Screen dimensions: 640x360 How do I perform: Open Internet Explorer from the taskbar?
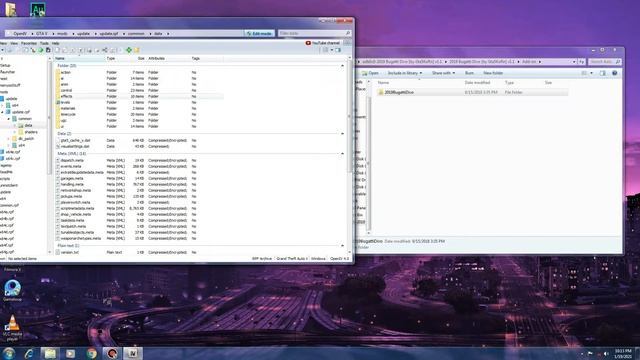29,353
